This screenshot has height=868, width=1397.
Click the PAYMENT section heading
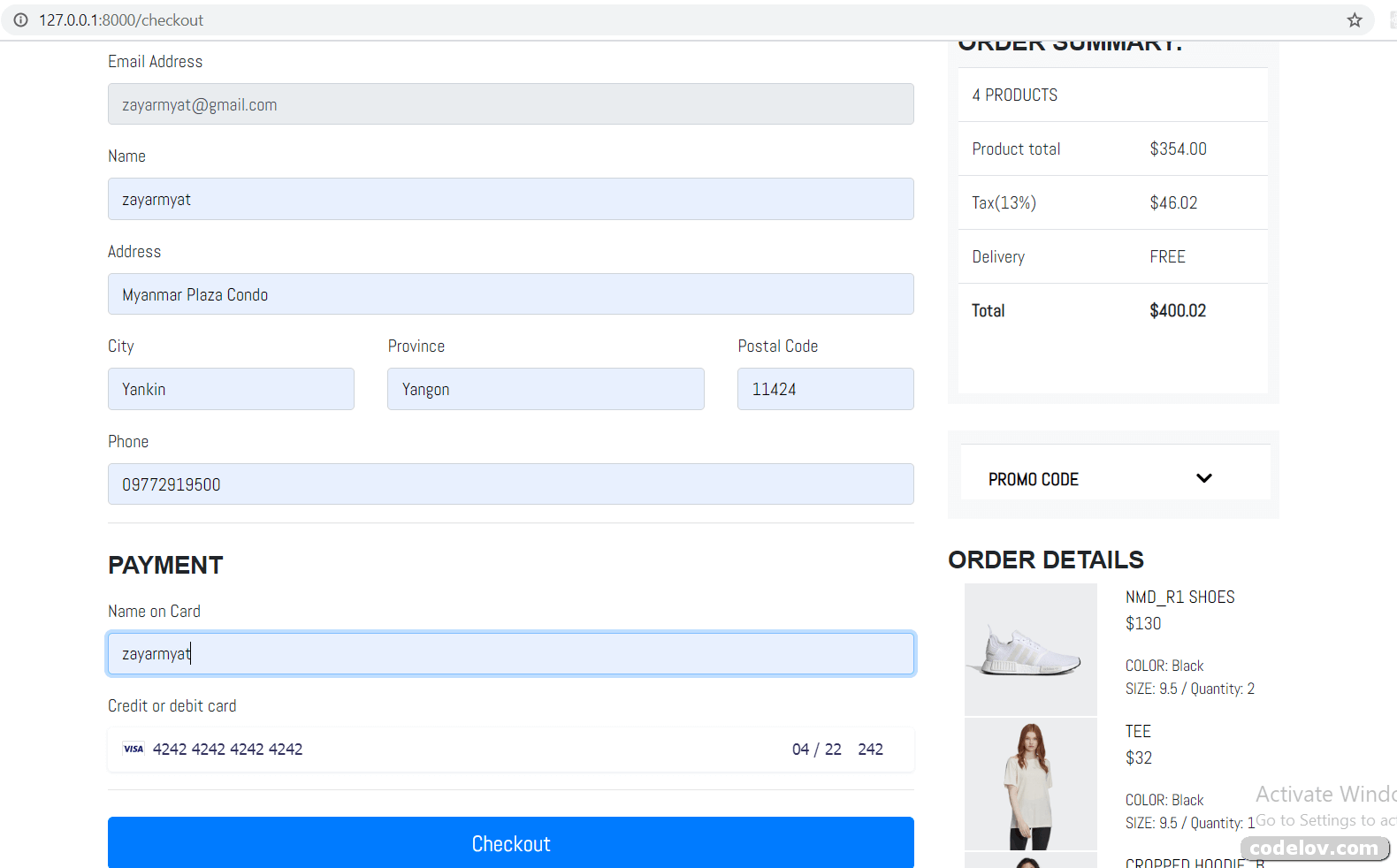[165, 565]
